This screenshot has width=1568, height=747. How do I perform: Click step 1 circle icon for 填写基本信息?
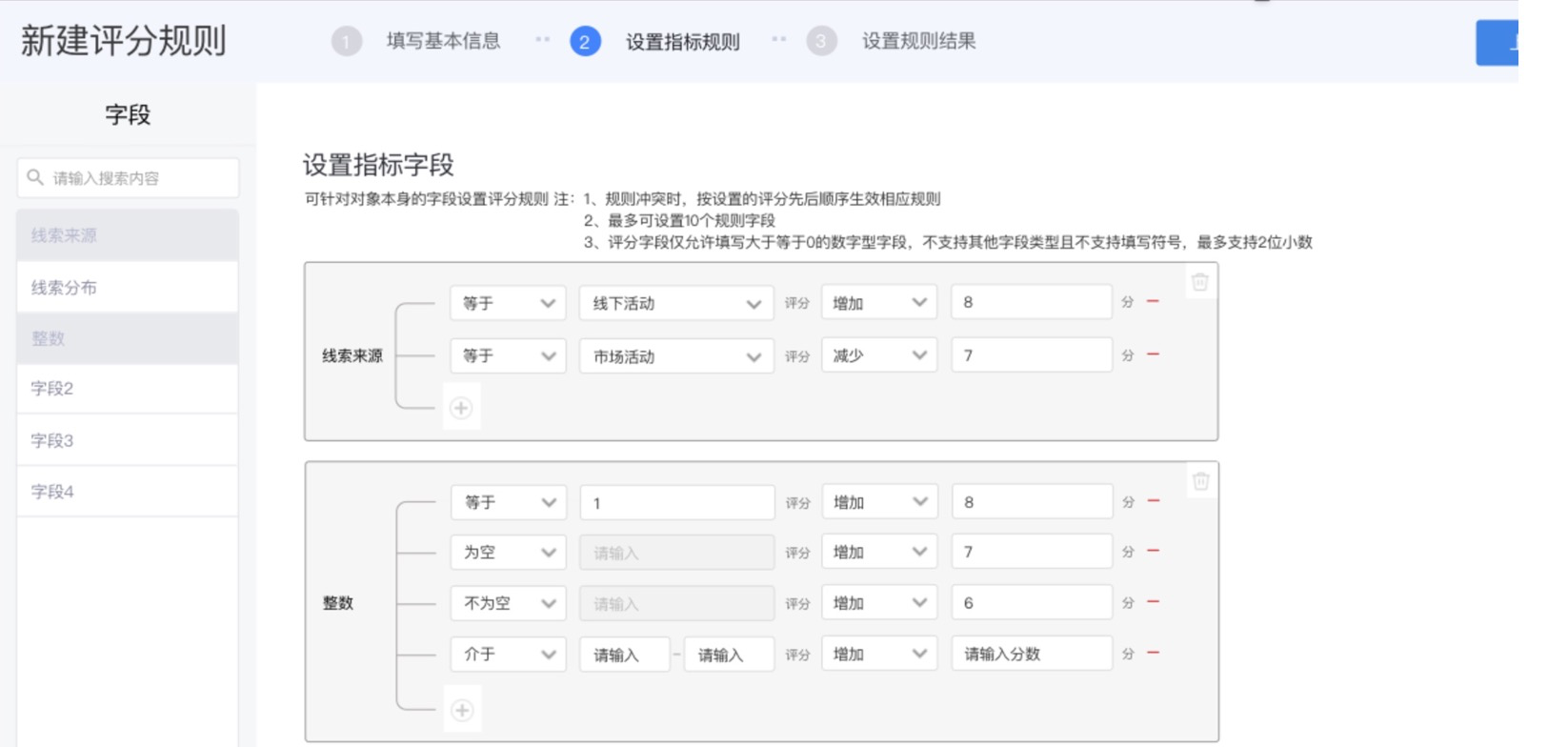(x=347, y=41)
